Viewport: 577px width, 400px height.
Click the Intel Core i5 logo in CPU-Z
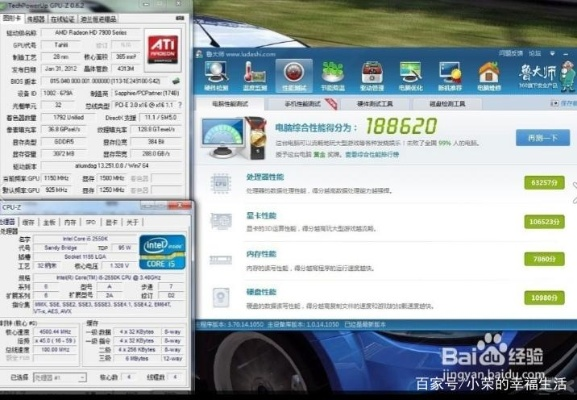tap(162, 252)
